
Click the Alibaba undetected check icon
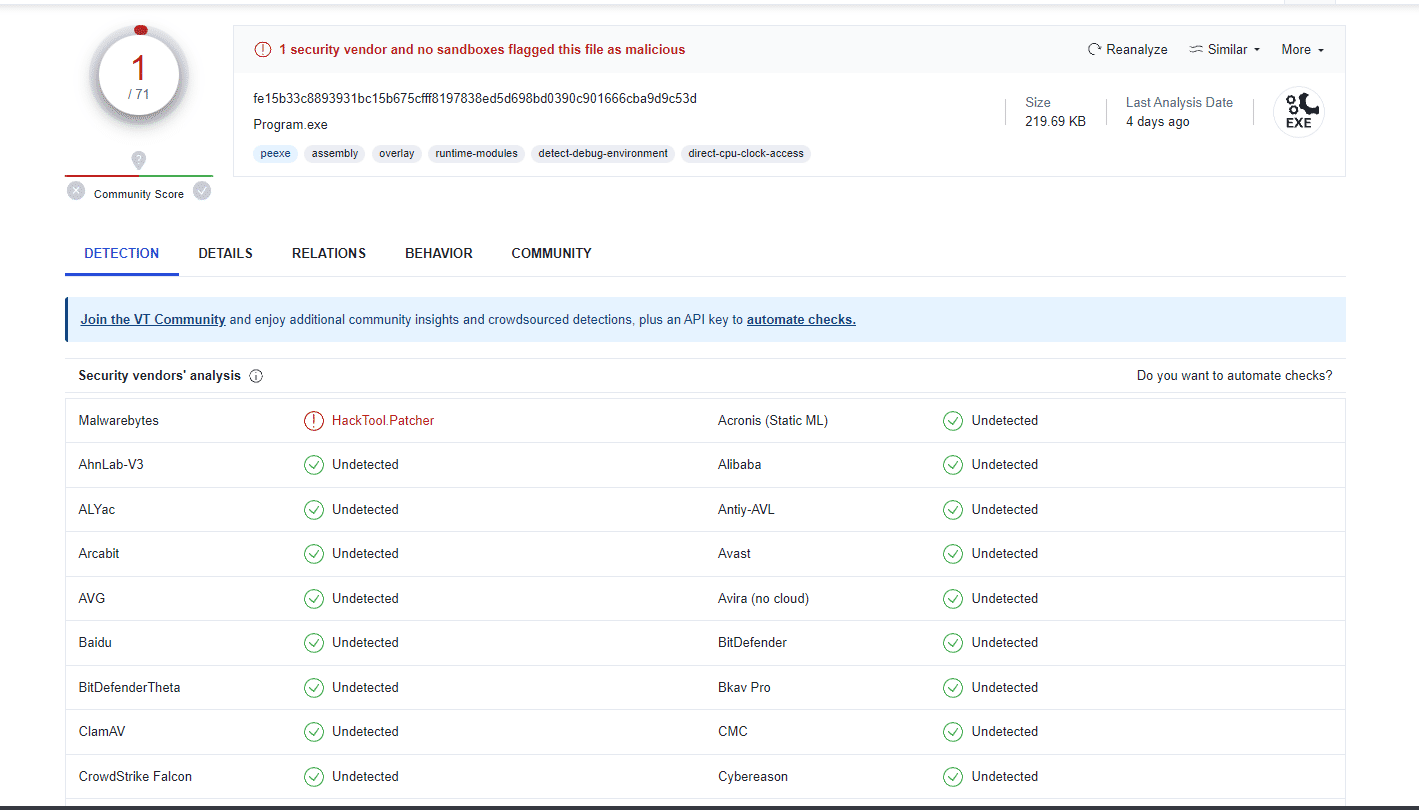pos(953,465)
